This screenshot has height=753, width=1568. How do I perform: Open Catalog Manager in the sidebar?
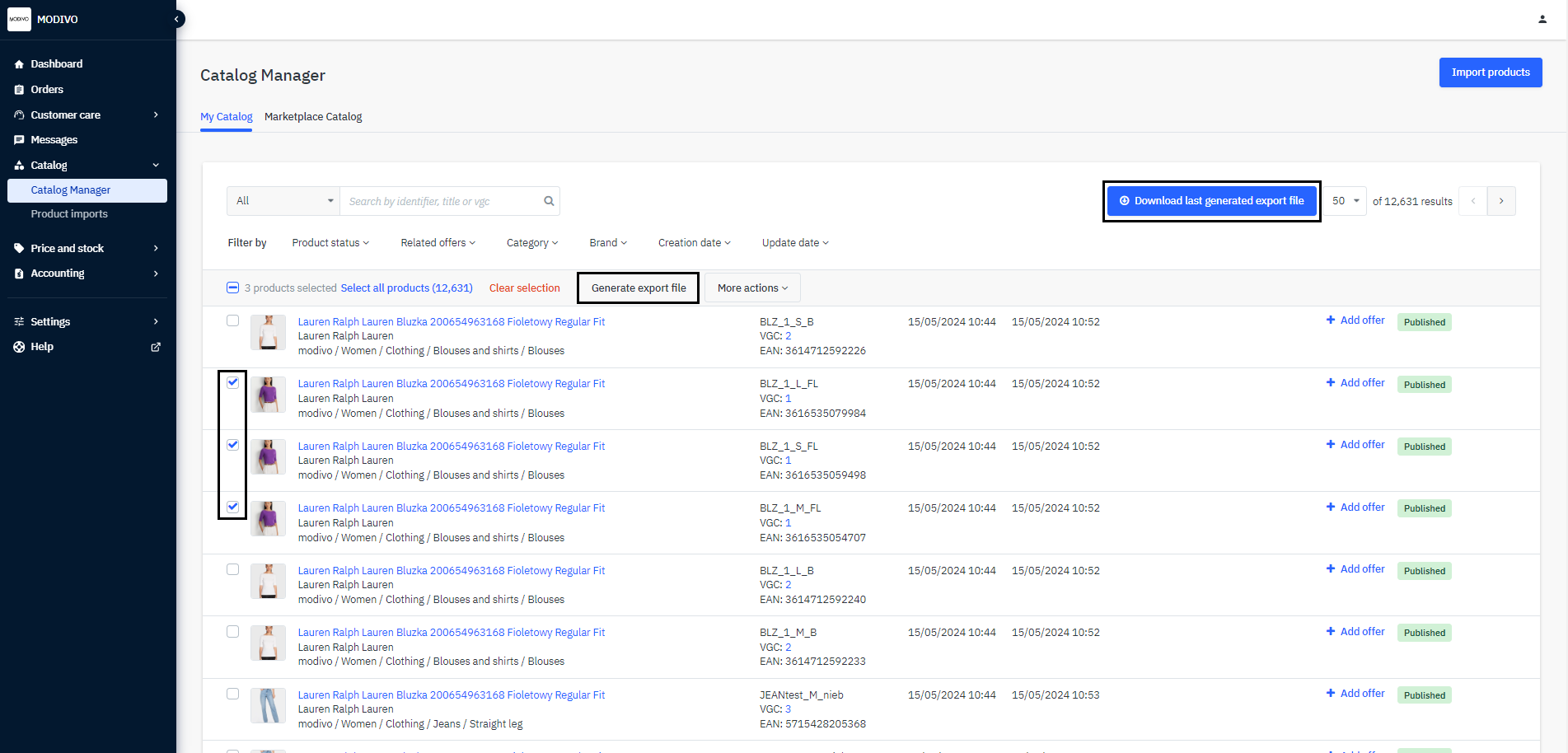87,190
